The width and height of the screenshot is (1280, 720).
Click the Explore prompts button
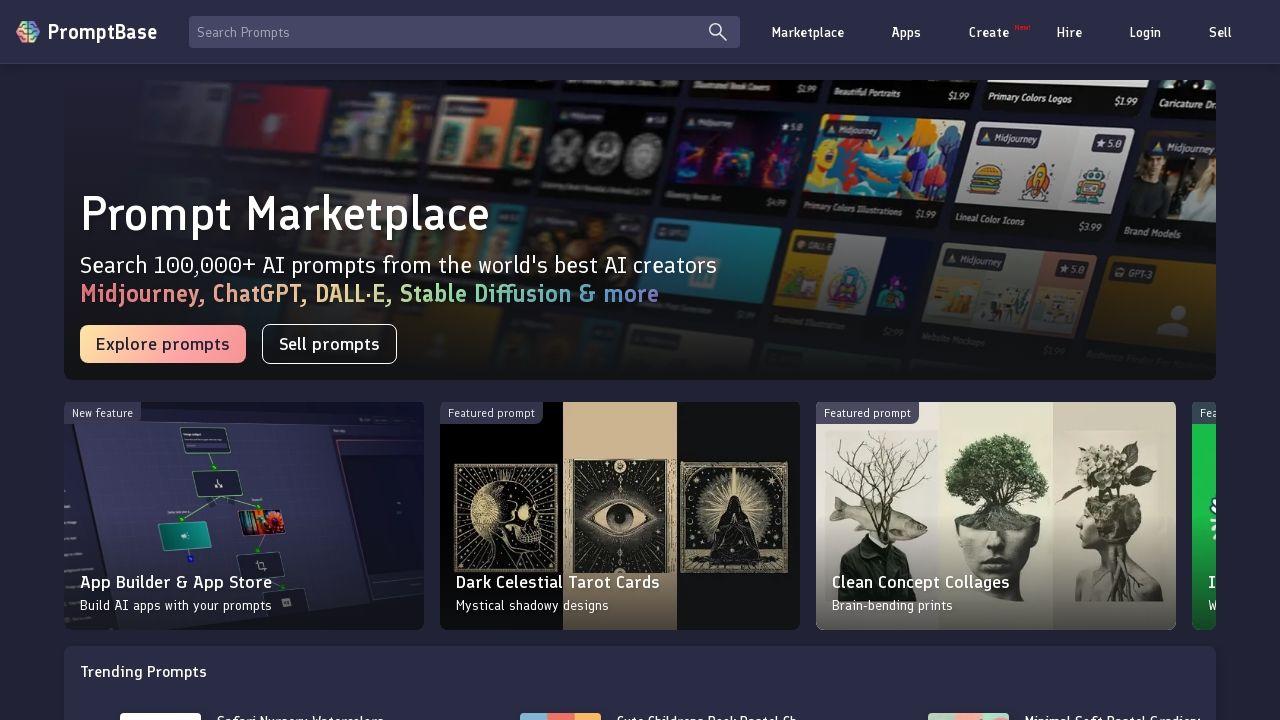coord(163,344)
